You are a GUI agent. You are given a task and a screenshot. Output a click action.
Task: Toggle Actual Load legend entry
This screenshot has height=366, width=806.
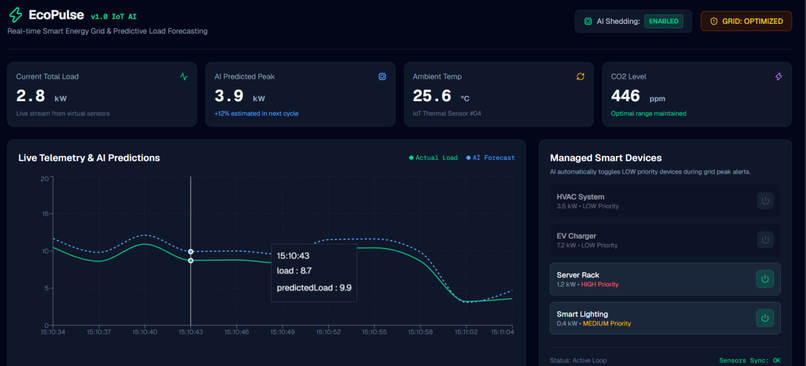[x=433, y=158]
